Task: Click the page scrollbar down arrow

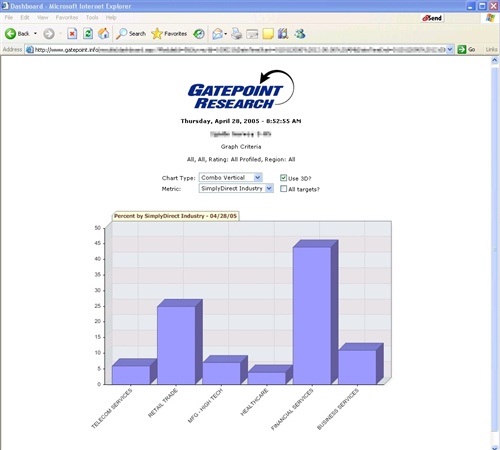Action: click(x=494, y=447)
